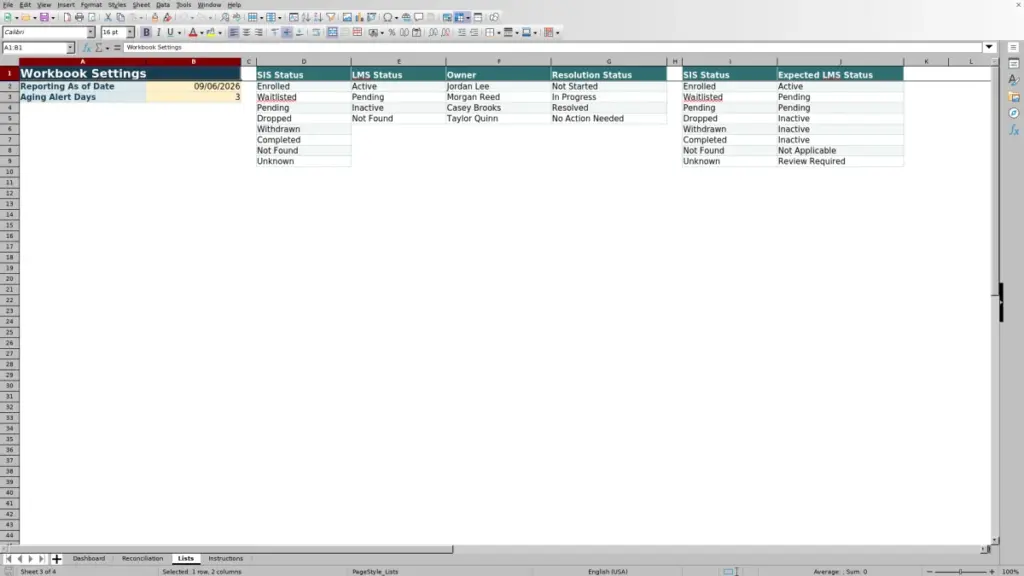
Task: Click the Tools menu
Action: (x=184, y=5)
